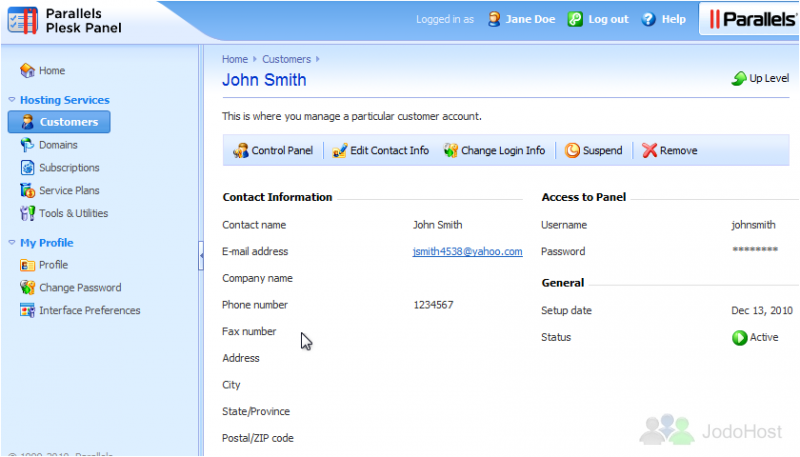The height and width of the screenshot is (457, 800).
Task: Open Service Plans from the sidebar
Action: [69, 190]
